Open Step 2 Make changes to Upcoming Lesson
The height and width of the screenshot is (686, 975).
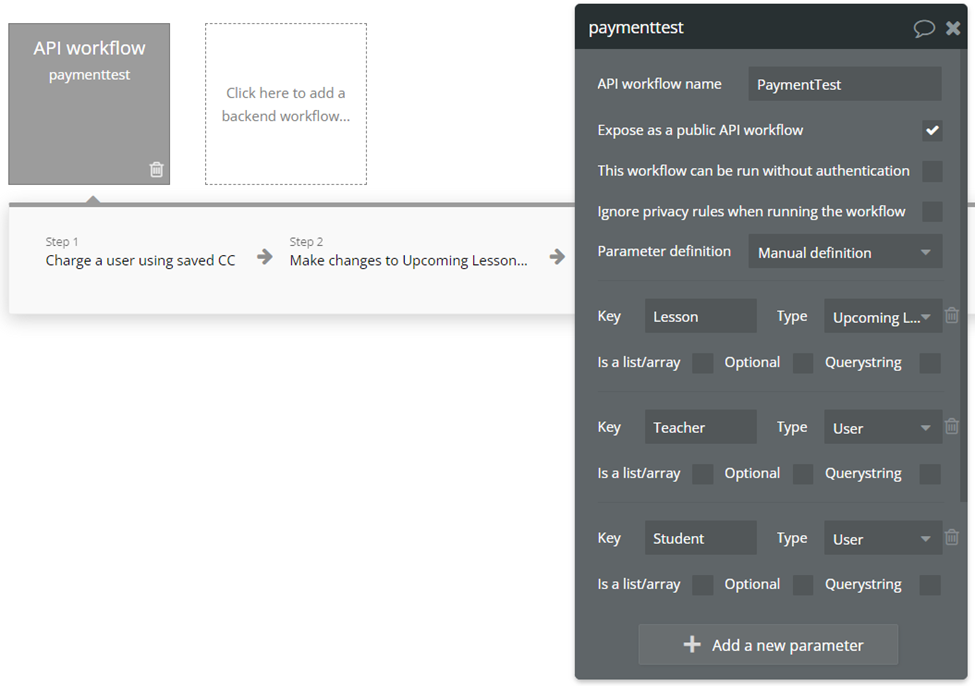click(x=408, y=253)
